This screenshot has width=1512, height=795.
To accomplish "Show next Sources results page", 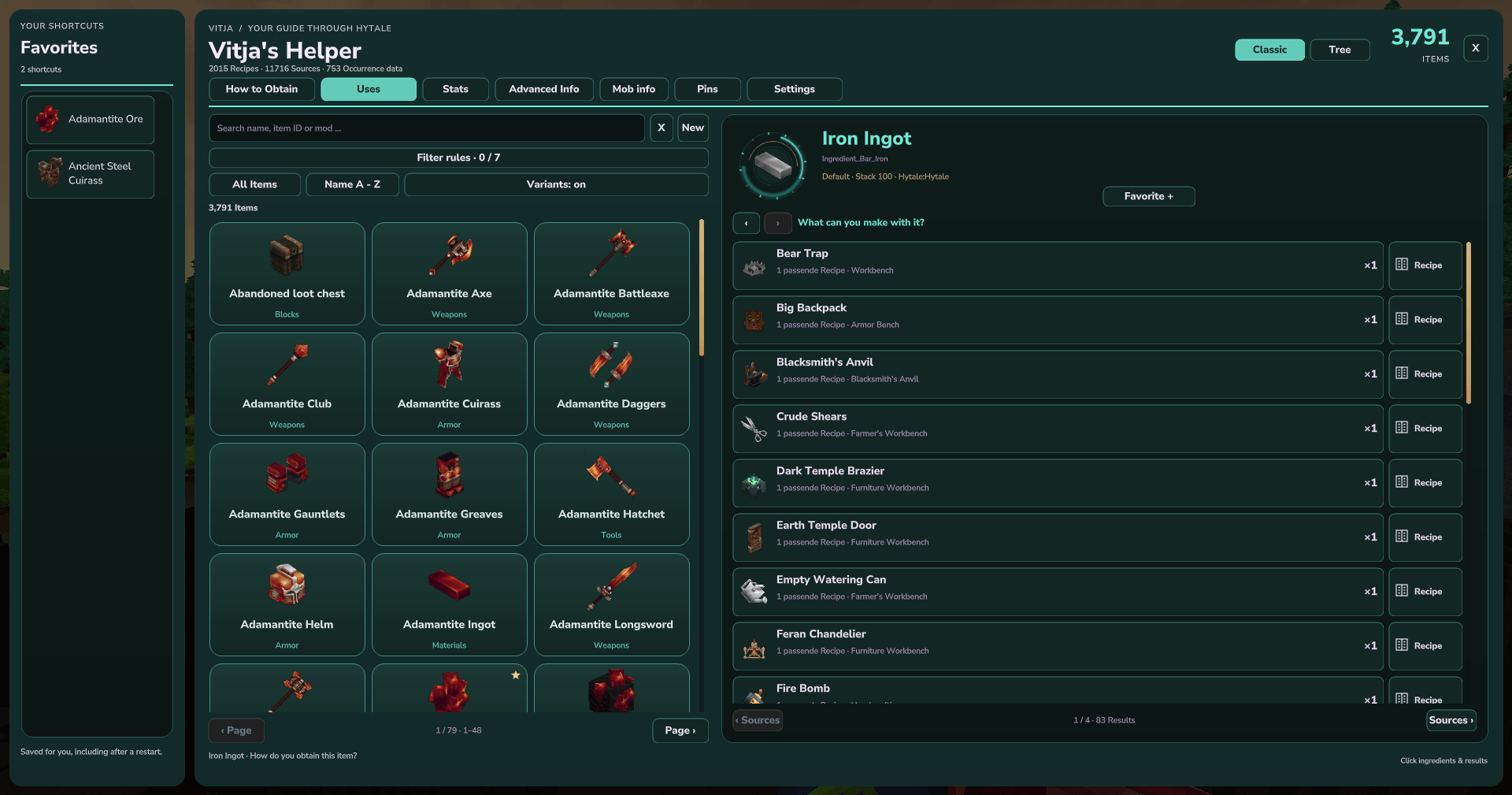I will (1451, 720).
